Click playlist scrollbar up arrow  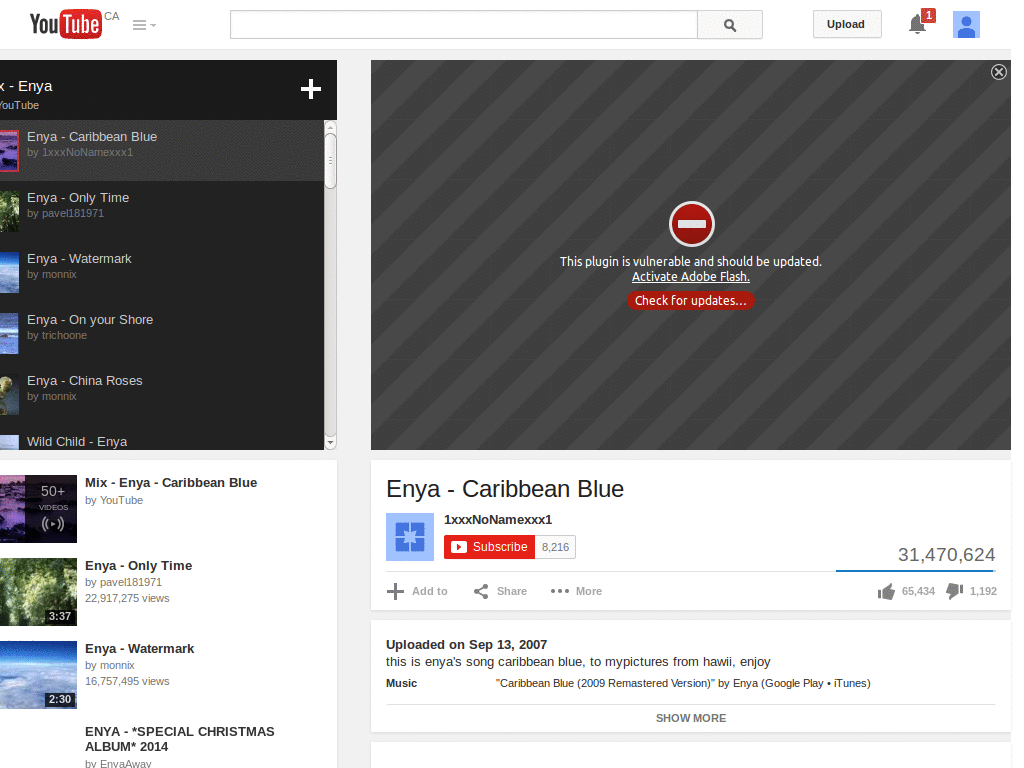(x=330, y=127)
